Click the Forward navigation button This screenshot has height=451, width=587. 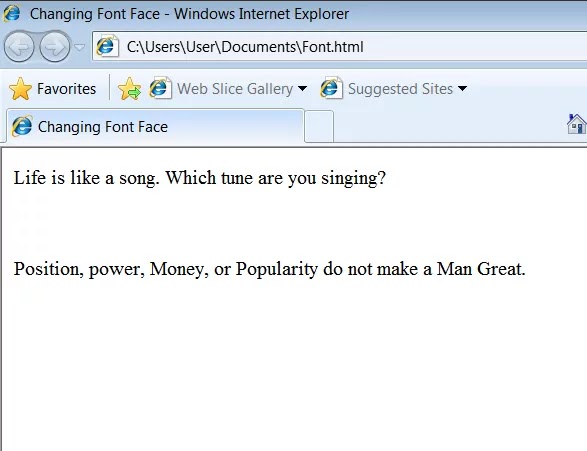55,47
